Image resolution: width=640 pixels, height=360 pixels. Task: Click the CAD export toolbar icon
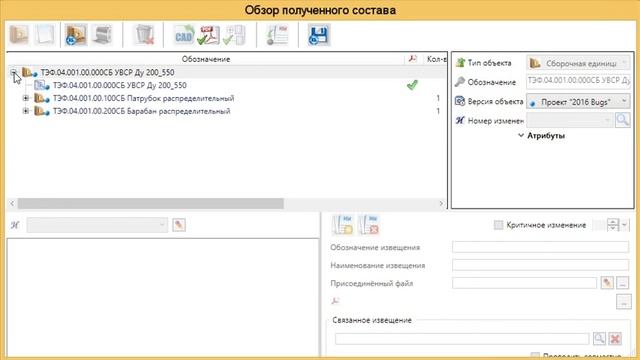[184, 35]
